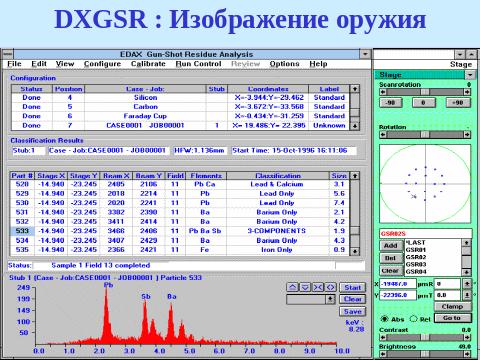Click the Scanrotation slider thumb

tap(425, 92)
